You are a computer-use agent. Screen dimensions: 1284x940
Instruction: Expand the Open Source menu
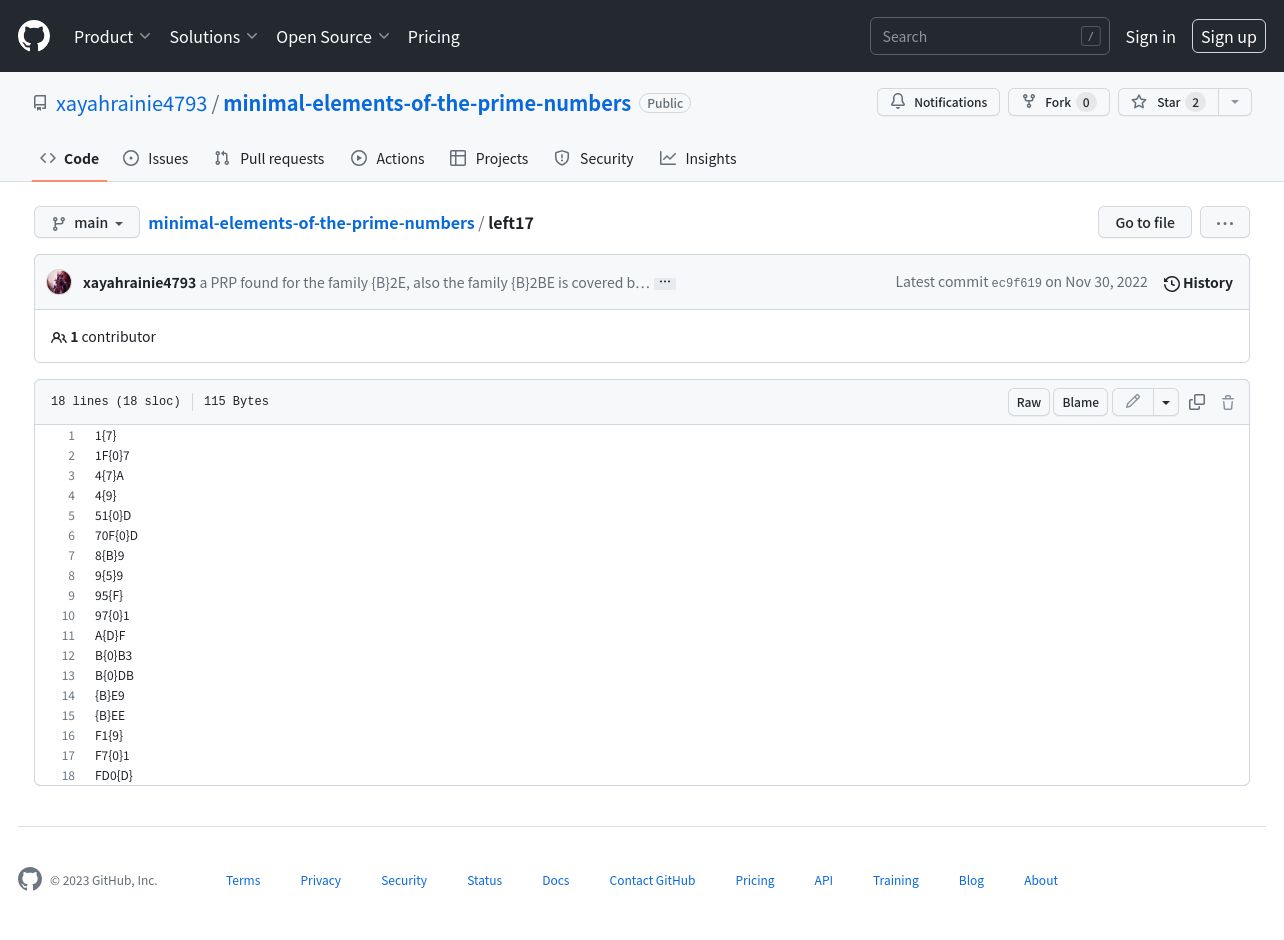[333, 36]
